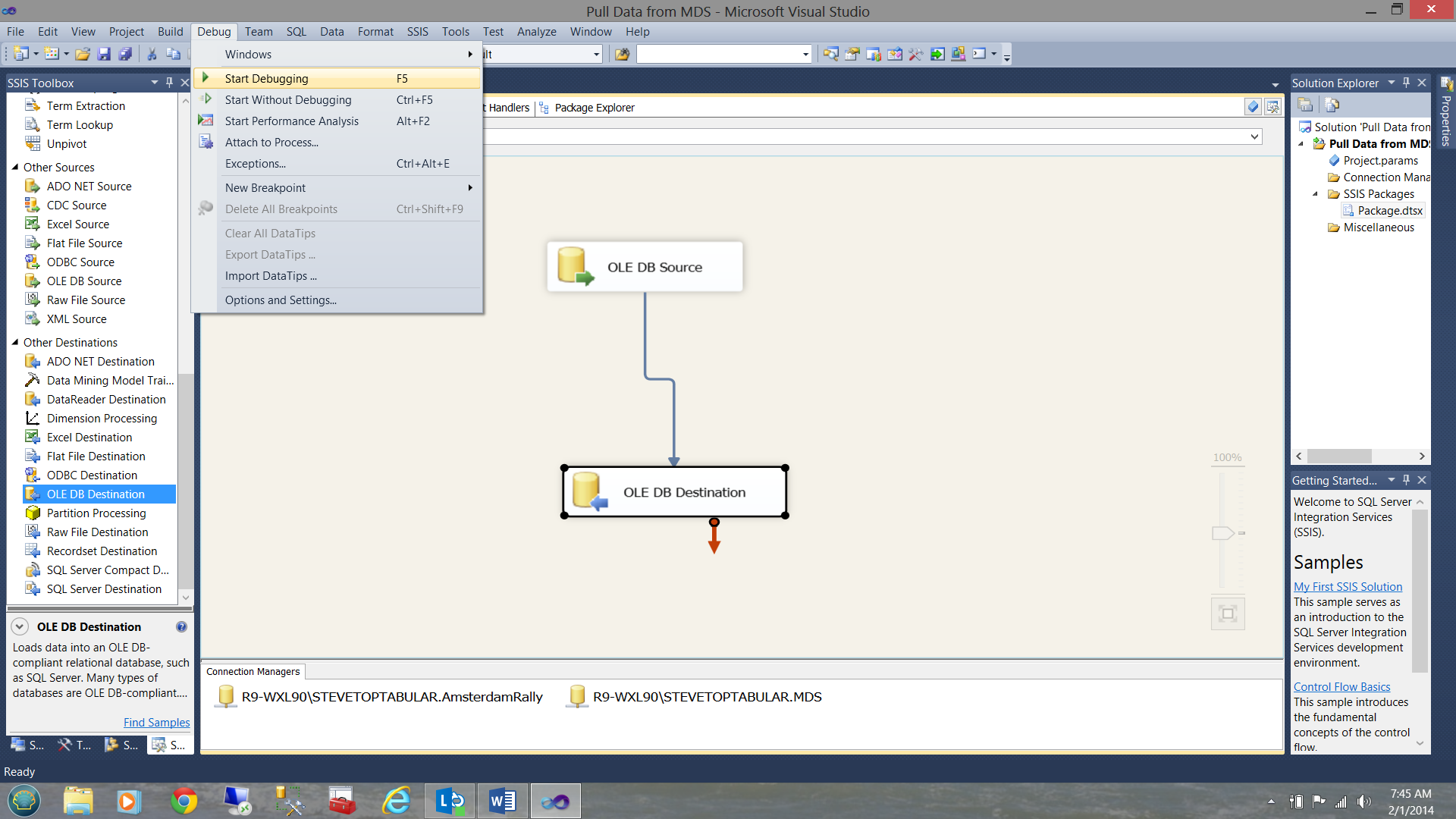The width and height of the screenshot is (1456, 819).
Task: Collapse the OLE DB Destination description
Action: [20, 626]
